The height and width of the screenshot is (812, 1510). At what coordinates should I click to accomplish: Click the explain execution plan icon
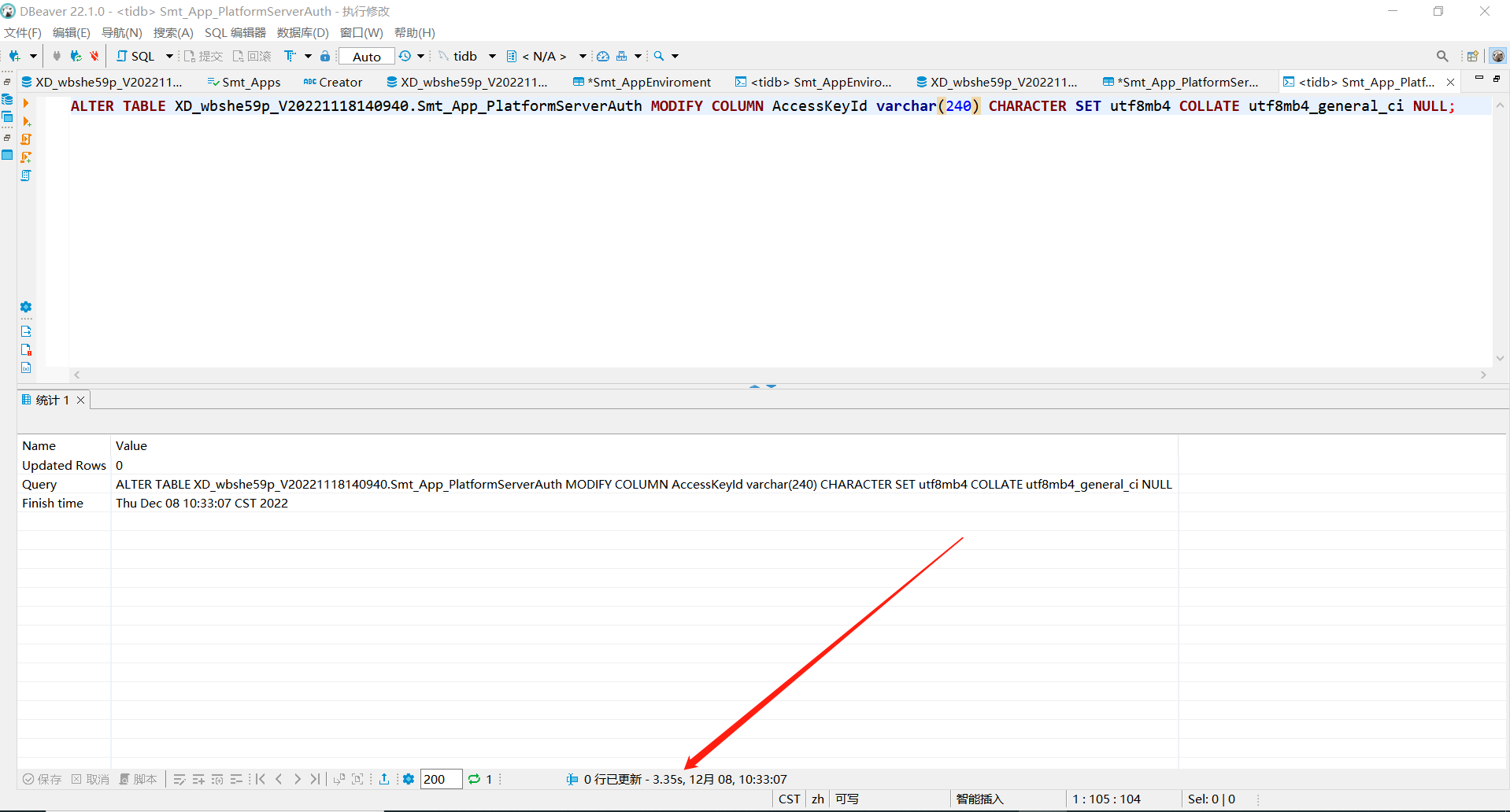pyautogui.click(x=26, y=175)
